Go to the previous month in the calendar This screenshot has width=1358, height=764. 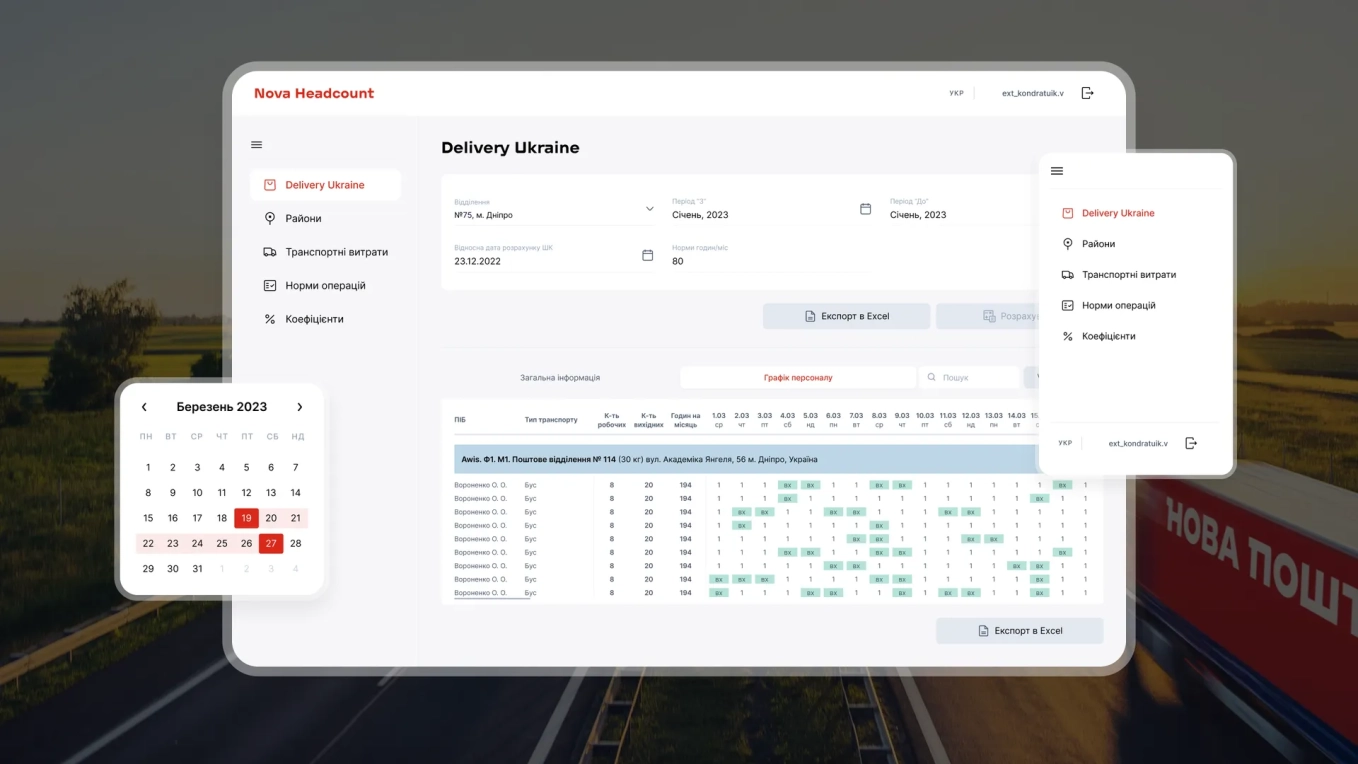[144, 407]
